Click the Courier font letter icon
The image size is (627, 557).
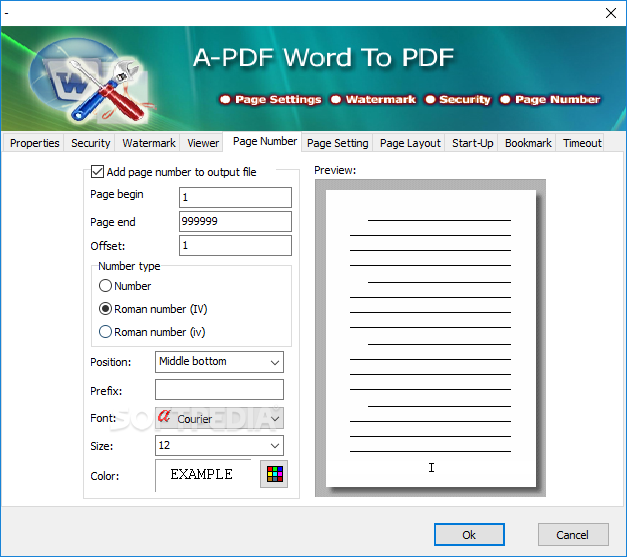[x=164, y=416]
